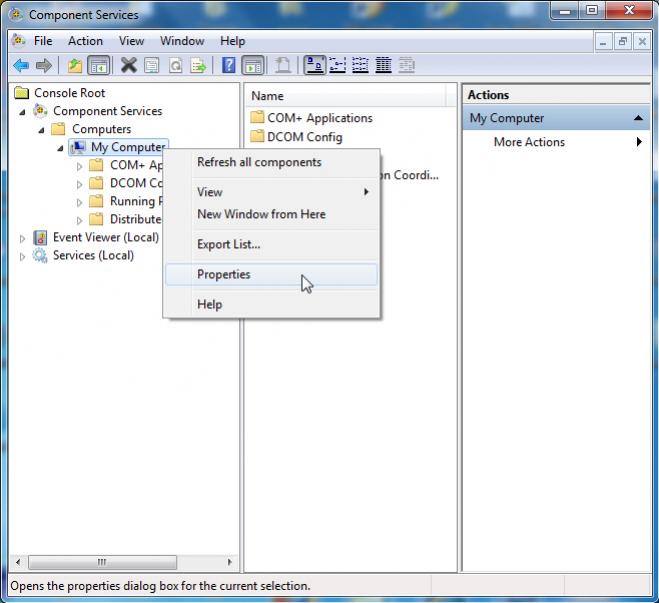The width and height of the screenshot is (659, 603).
Task: Select COM+ Applications in the list pane
Action: pos(320,118)
